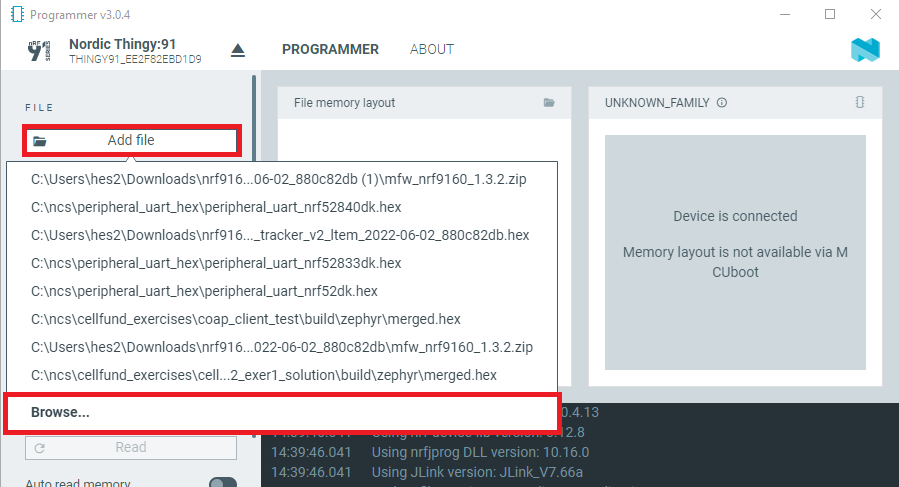This screenshot has height=487, width=899.
Task: Select coap_client_test merged.hex file
Action: [282, 319]
